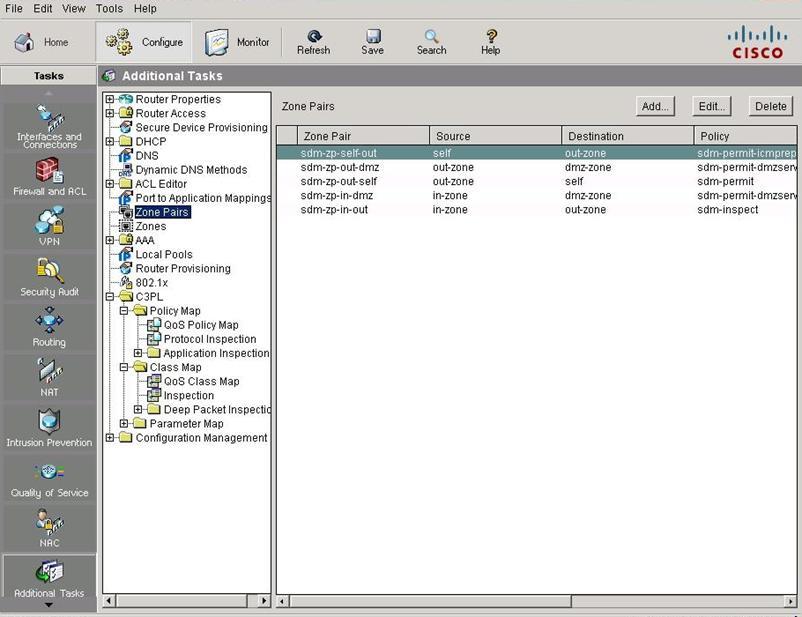Expand the Parameter Map folder
The height and width of the screenshot is (617, 802).
tap(124, 424)
